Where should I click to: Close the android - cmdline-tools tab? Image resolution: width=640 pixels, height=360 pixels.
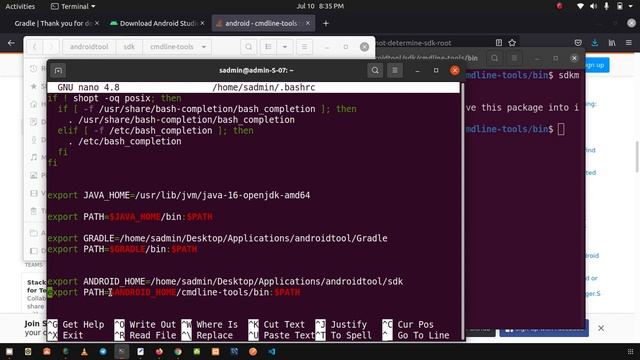pos(308,23)
